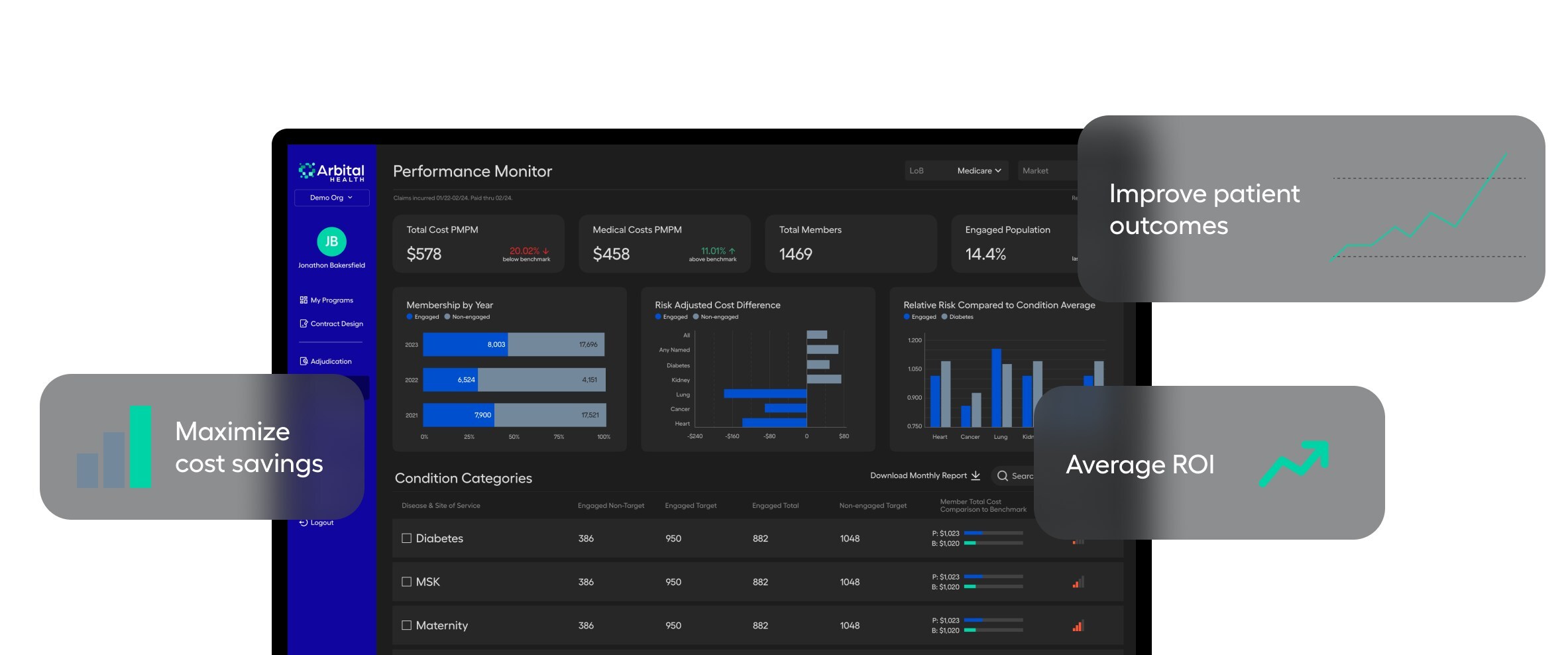Click the Adjudication sidebar icon
This screenshot has height=655, width=1568.
(x=304, y=361)
